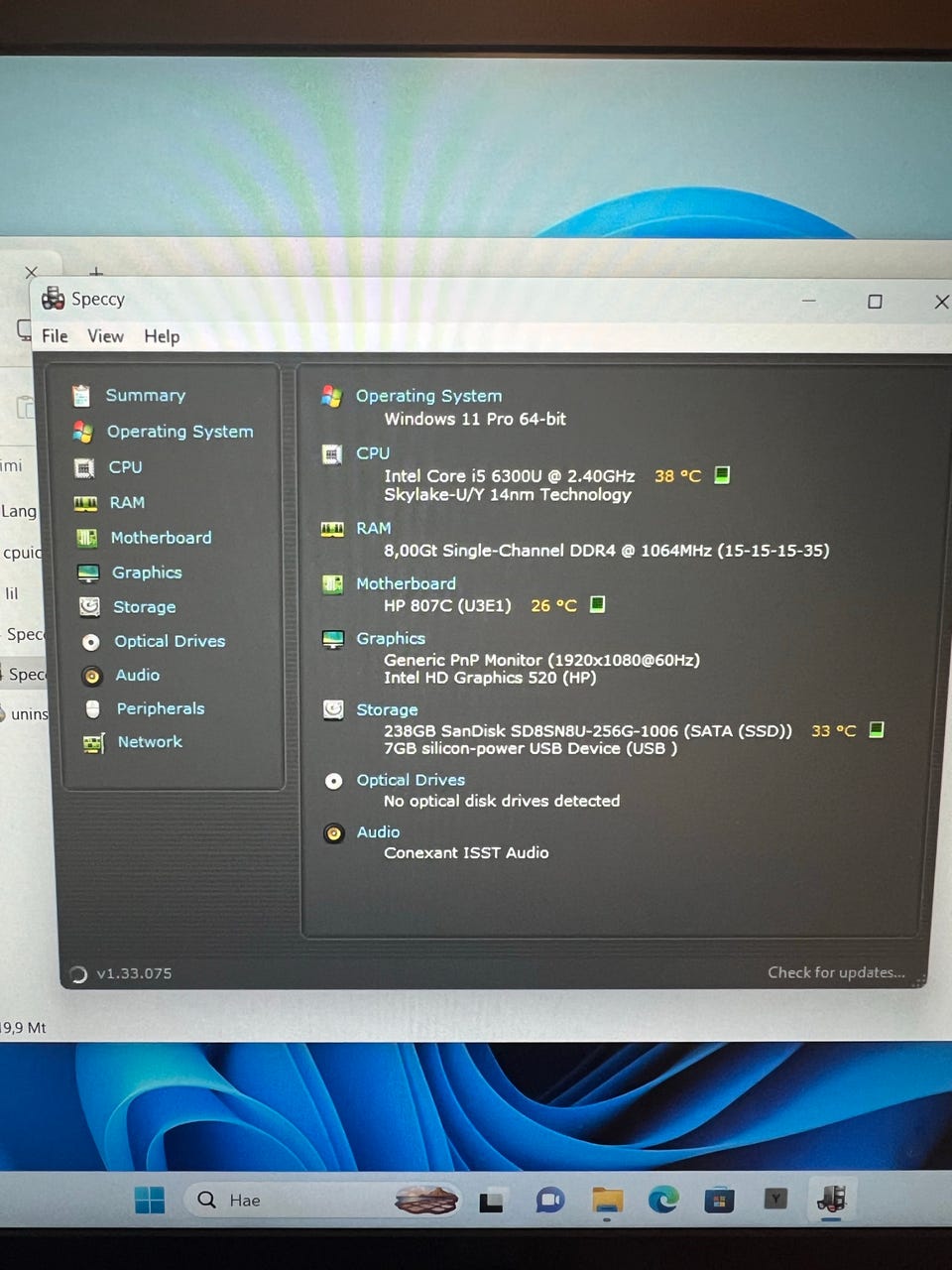Click the 33 °C storage temperature value
Image resolution: width=952 pixels, height=1270 pixels.
pos(833,731)
